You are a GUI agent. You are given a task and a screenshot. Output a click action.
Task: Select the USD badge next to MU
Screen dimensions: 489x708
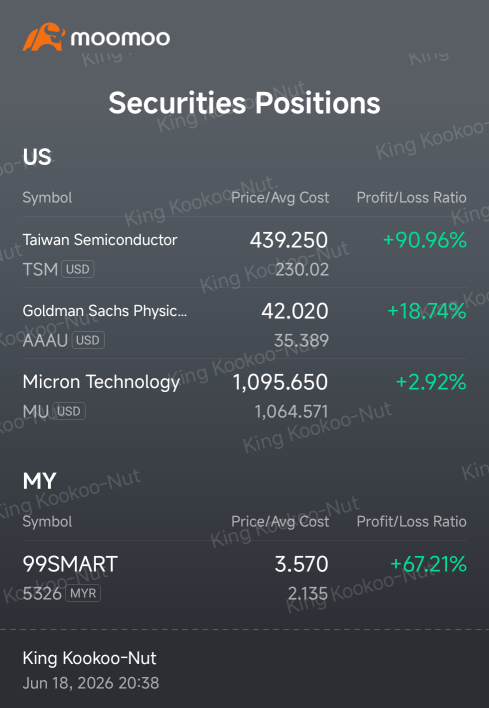tap(69, 411)
